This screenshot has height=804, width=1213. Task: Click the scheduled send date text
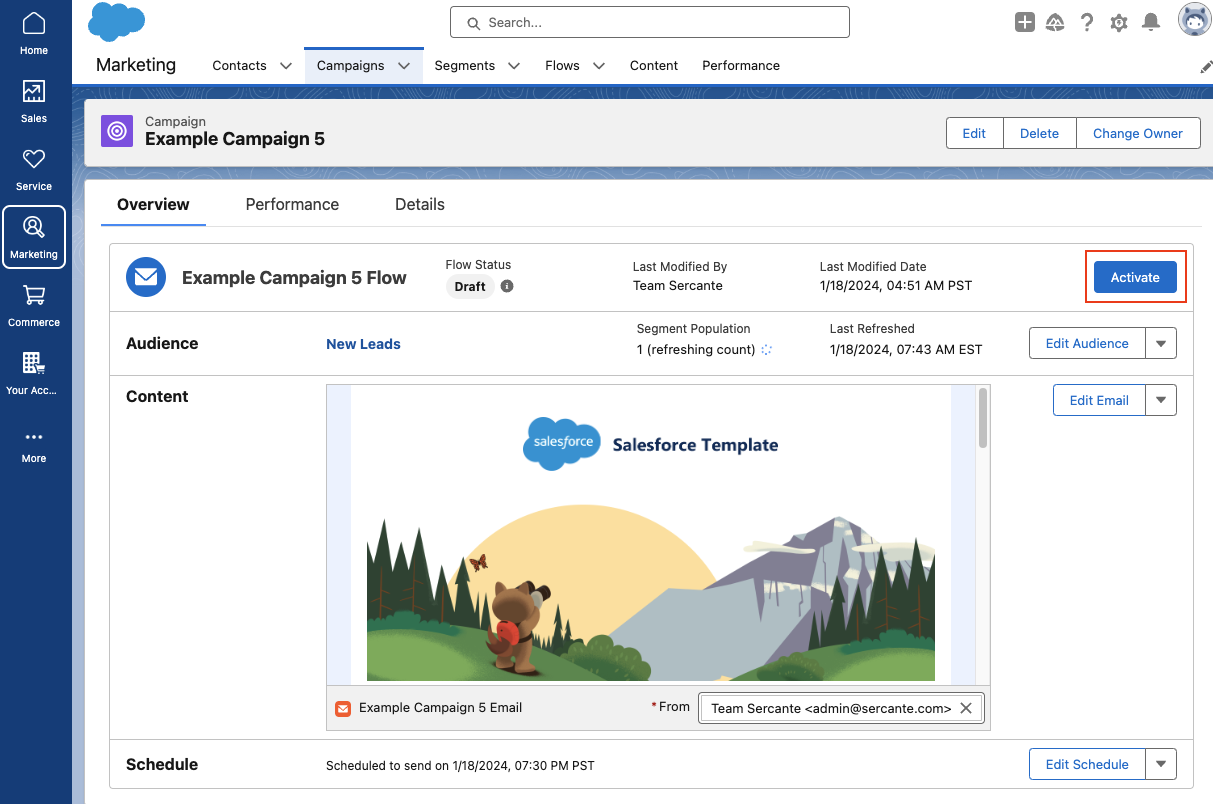[x=460, y=766]
